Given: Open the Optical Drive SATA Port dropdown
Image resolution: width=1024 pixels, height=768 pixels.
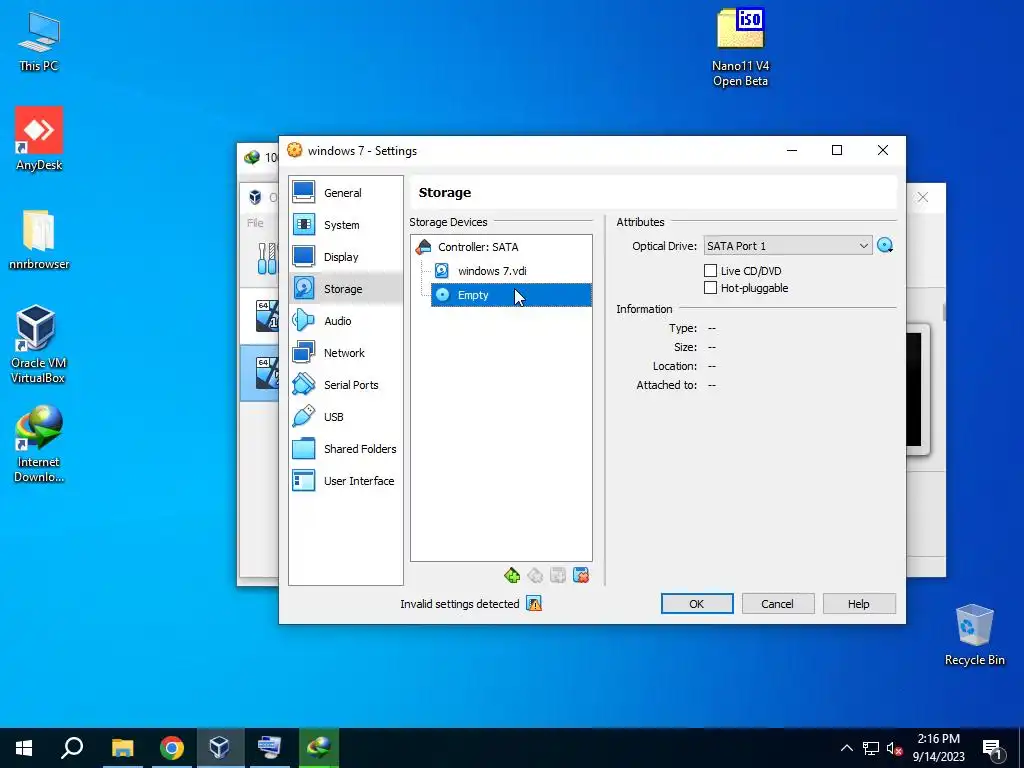Looking at the screenshot, I should 788,246.
